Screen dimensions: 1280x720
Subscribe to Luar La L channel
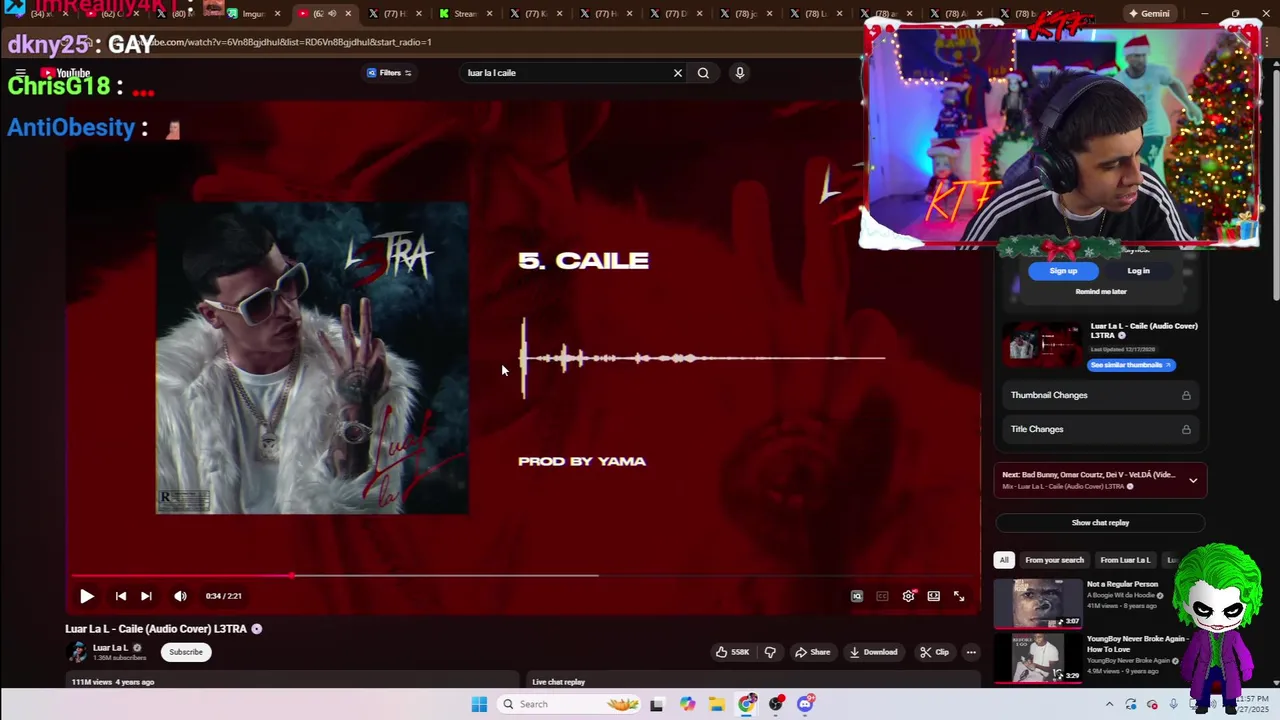pos(186,652)
